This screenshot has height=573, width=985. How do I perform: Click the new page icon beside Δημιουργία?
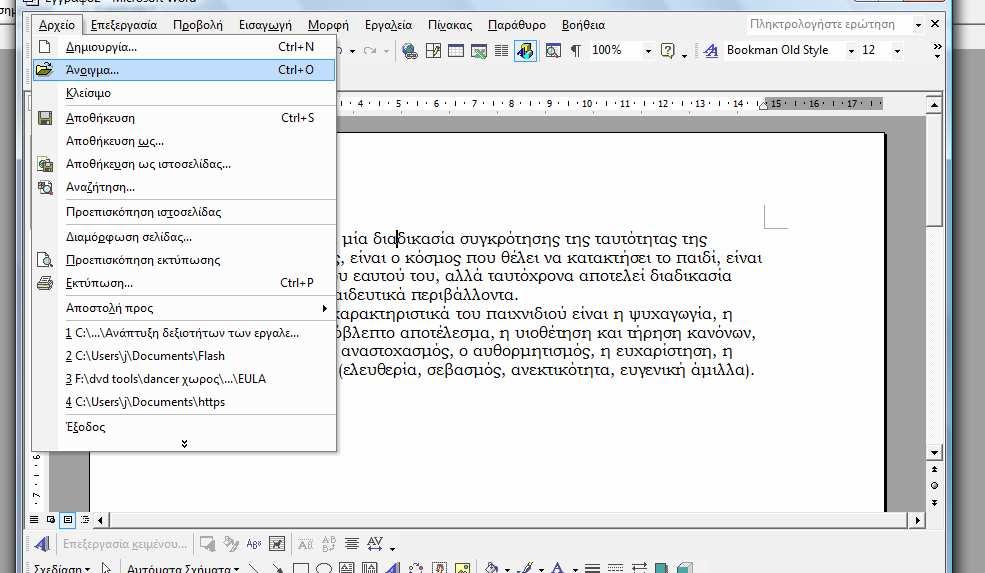[45, 46]
